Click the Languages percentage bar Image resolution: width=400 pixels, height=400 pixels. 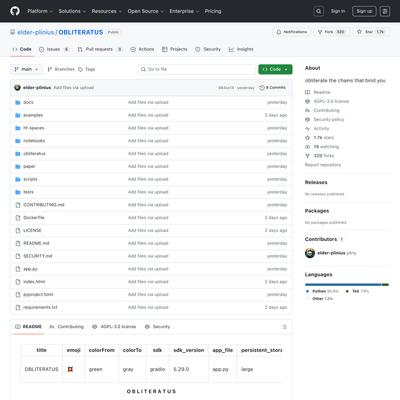point(347,285)
